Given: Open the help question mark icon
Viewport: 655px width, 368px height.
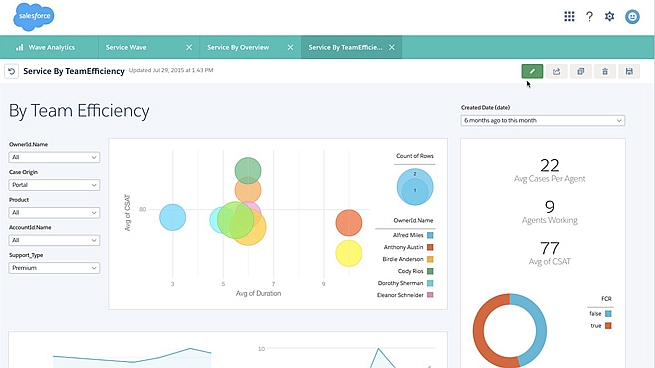Looking at the screenshot, I should [589, 16].
